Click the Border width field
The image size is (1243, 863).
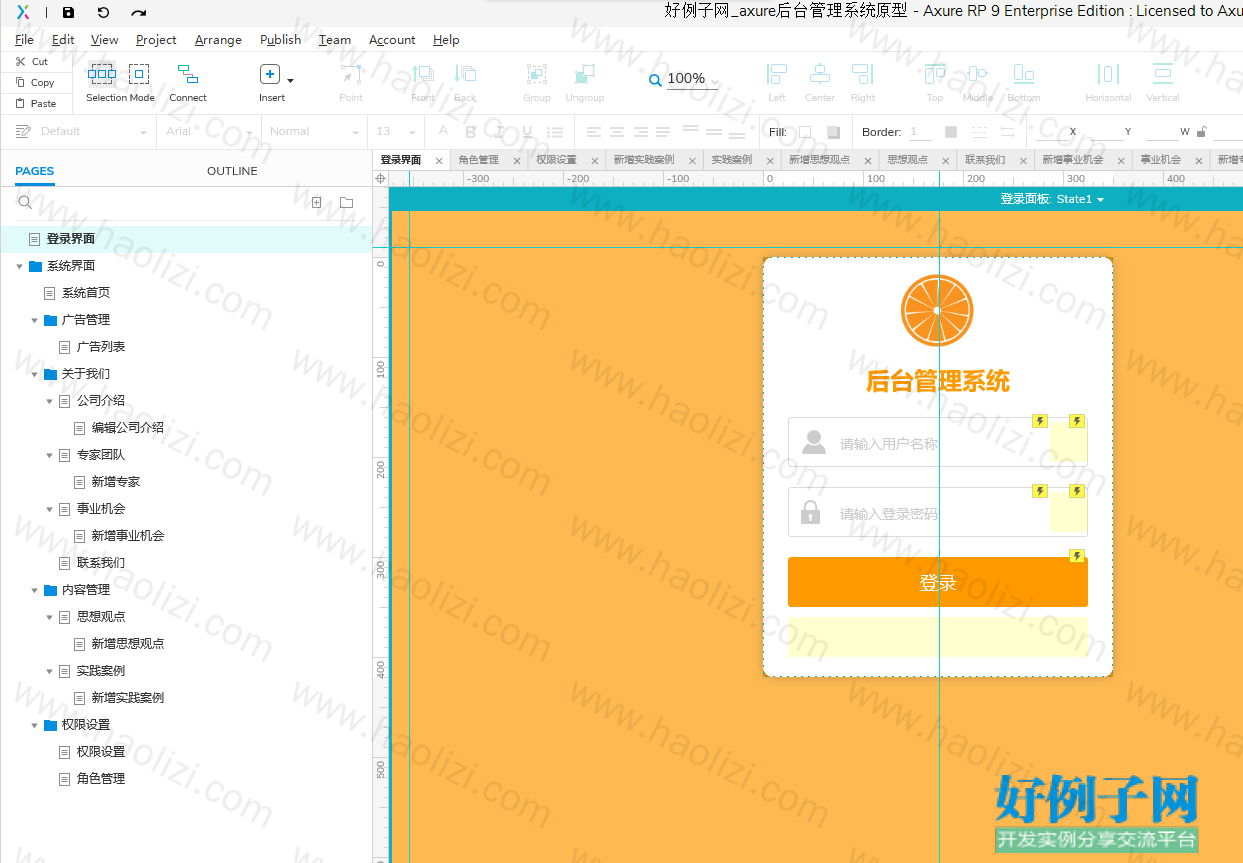pyautogui.click(x=920, y=132)
